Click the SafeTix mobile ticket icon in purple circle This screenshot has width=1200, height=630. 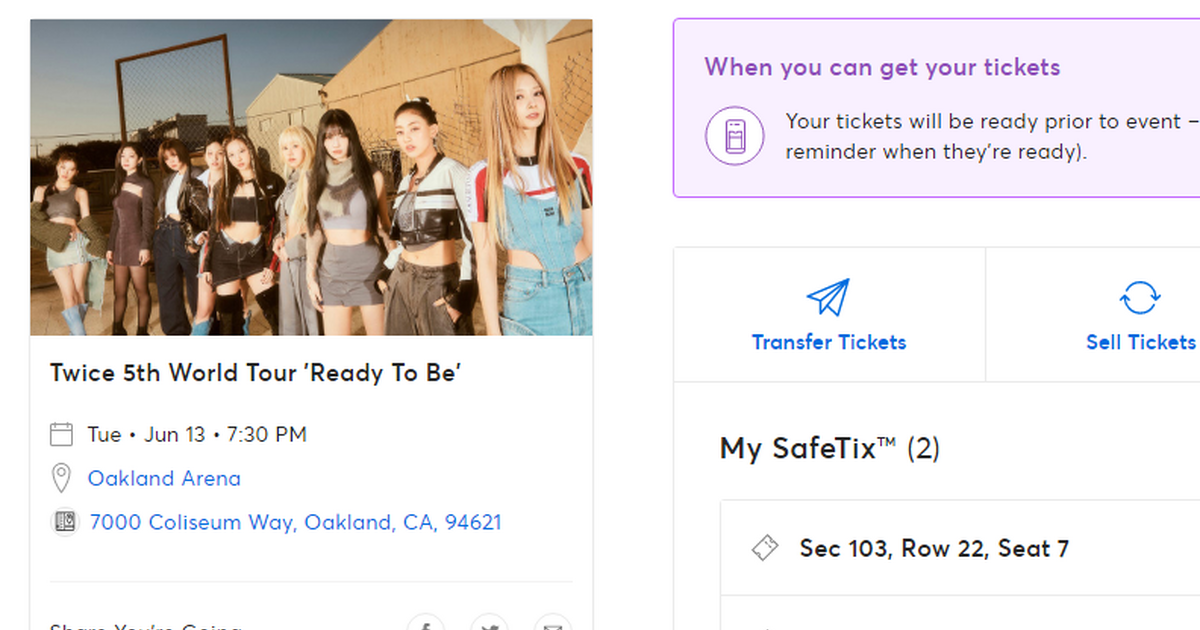735,133
